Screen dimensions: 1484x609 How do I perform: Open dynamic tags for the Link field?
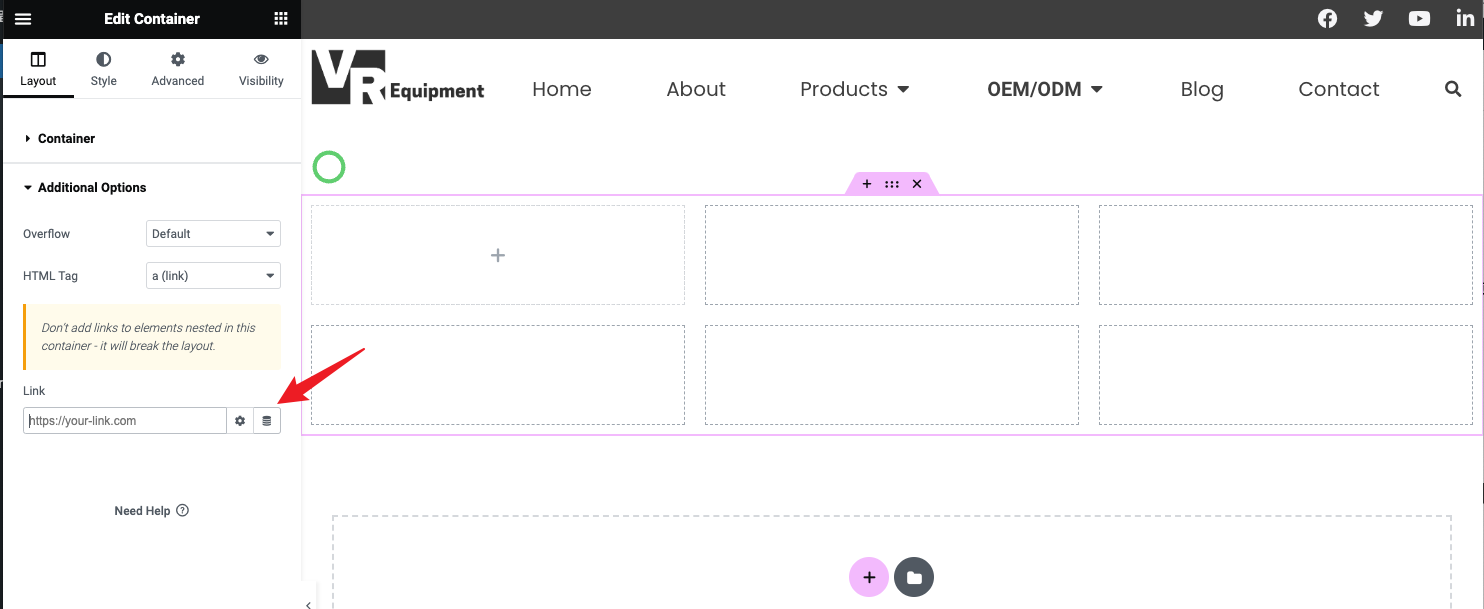click(267, 421)
